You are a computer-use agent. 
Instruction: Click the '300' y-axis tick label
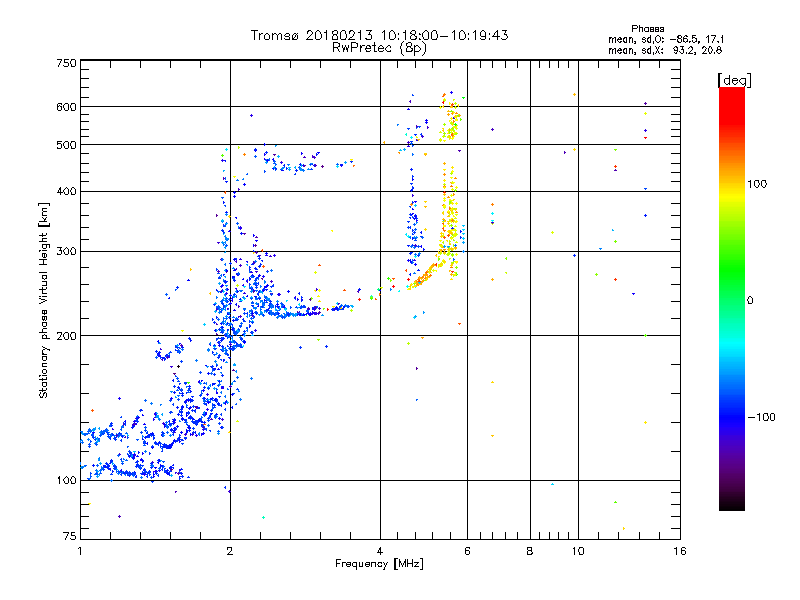coord(66,252)
